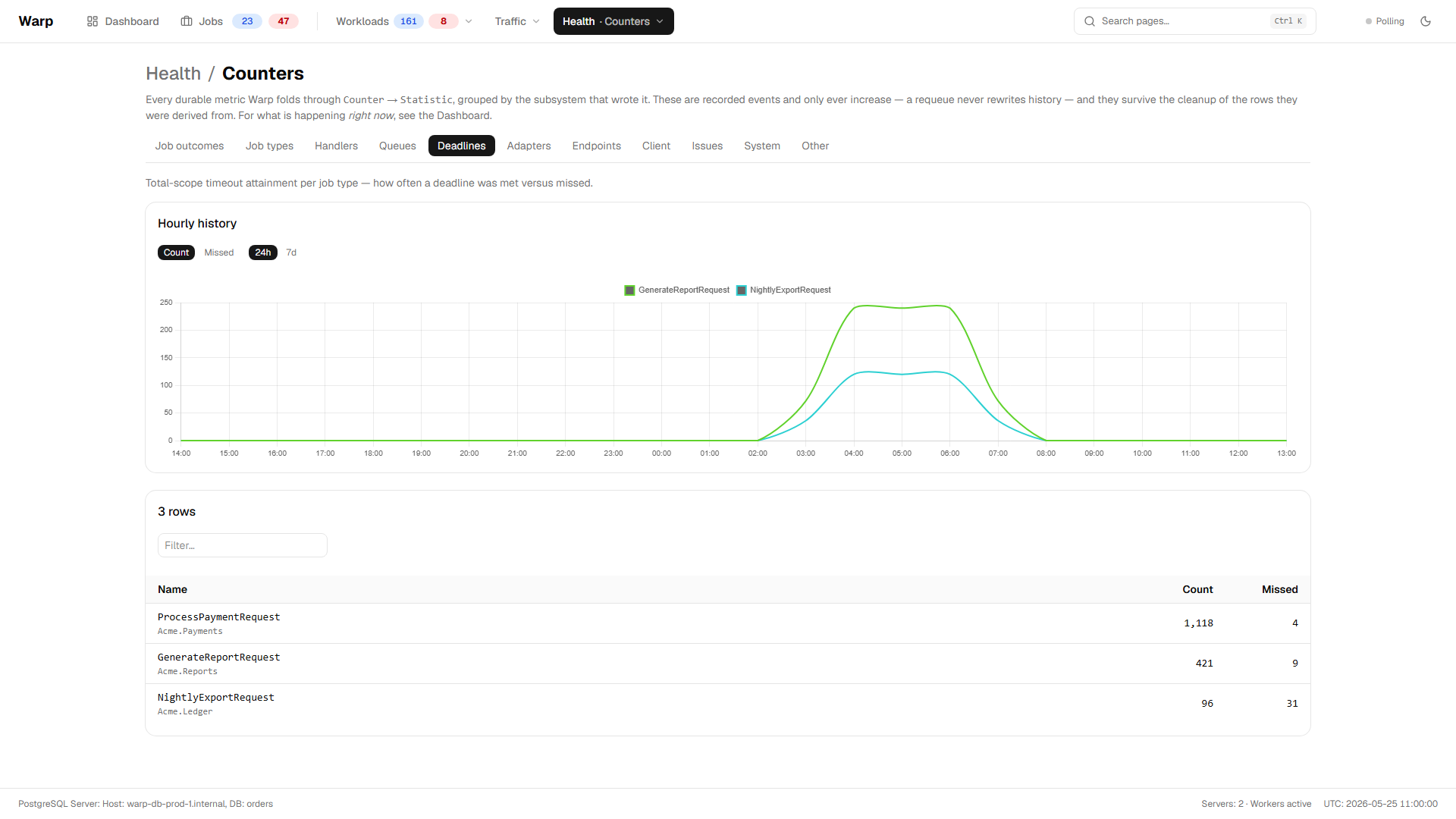The width and height of the screenshot is (1456, 819).
Task: Toggle GenerateReportRequest green legend swatch
Action: point(629,290)
